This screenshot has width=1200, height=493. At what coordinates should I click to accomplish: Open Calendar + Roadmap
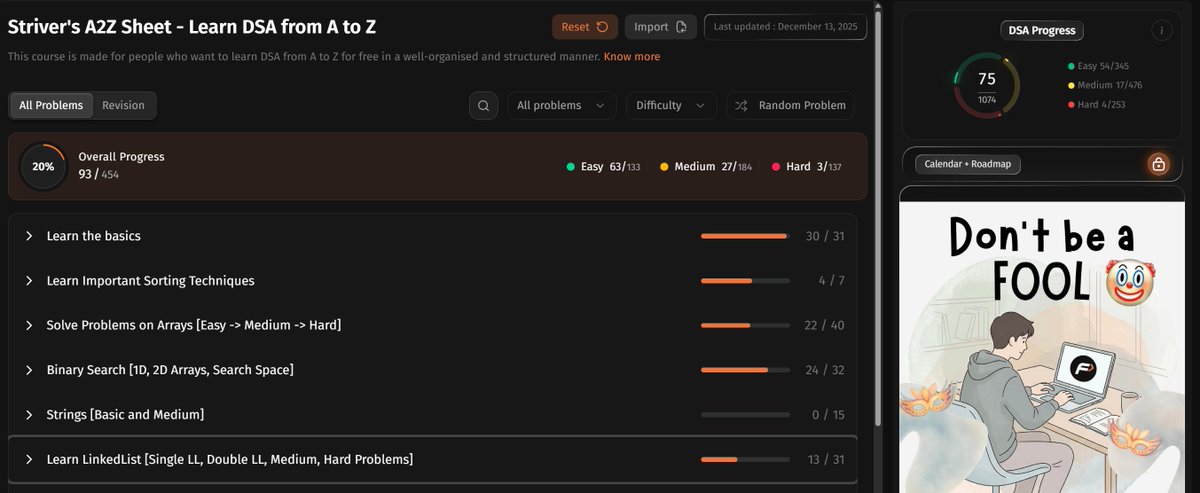(x=966, y=164)
